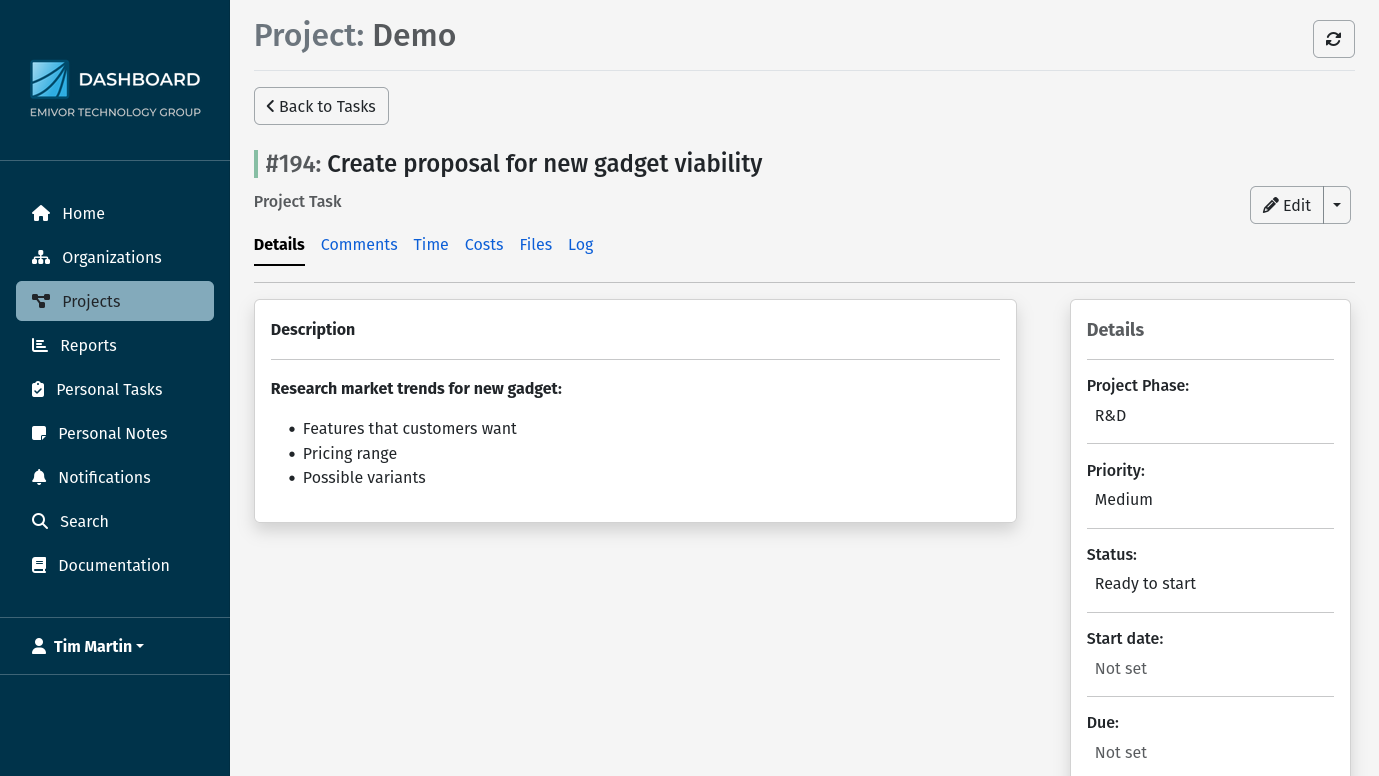Click the pencil icon in Edit
The height and width of the screenshot is (776, 1379).
click(x=1271, y=205)
